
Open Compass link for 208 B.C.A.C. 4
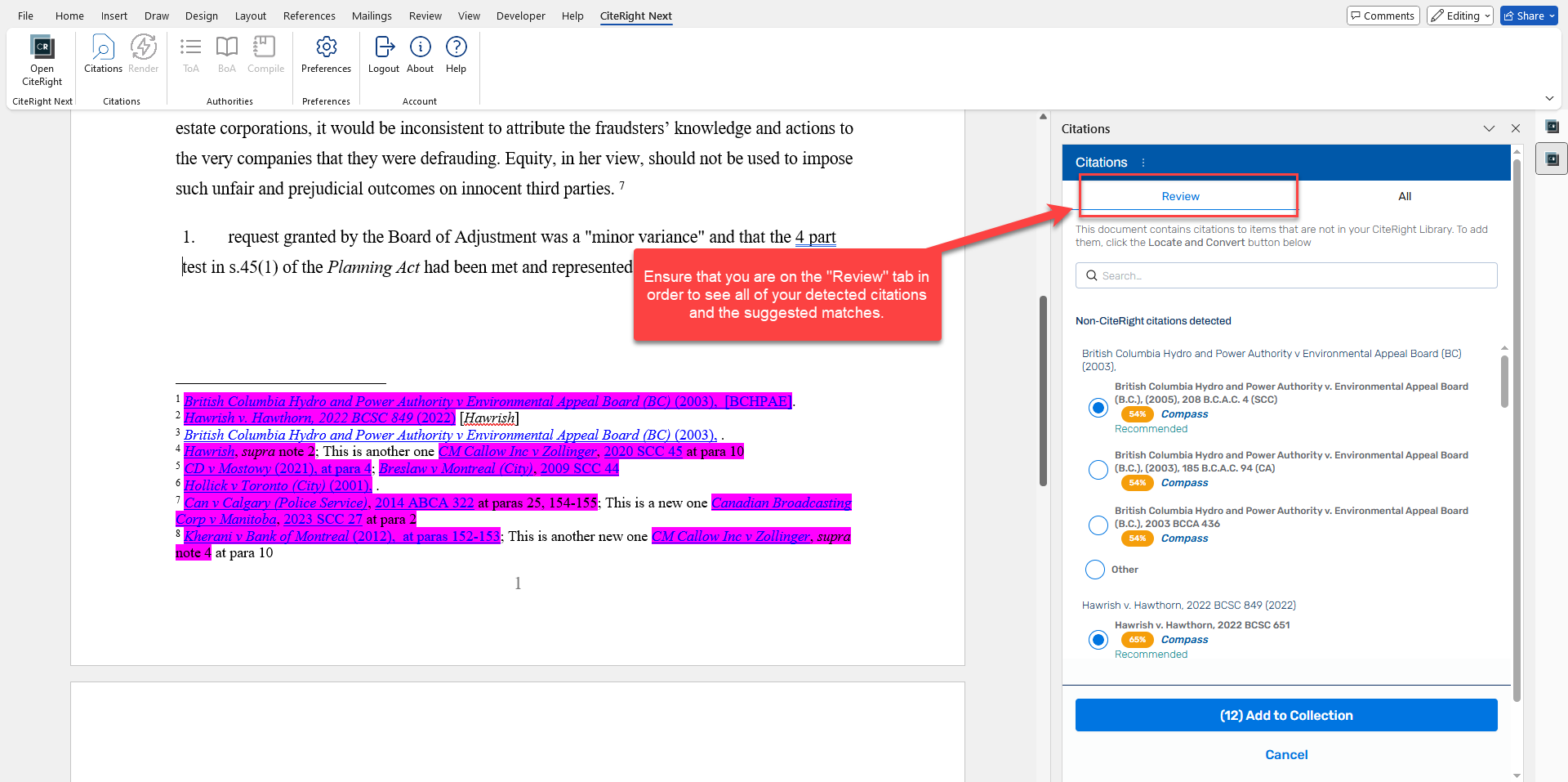click(1184, 414)
